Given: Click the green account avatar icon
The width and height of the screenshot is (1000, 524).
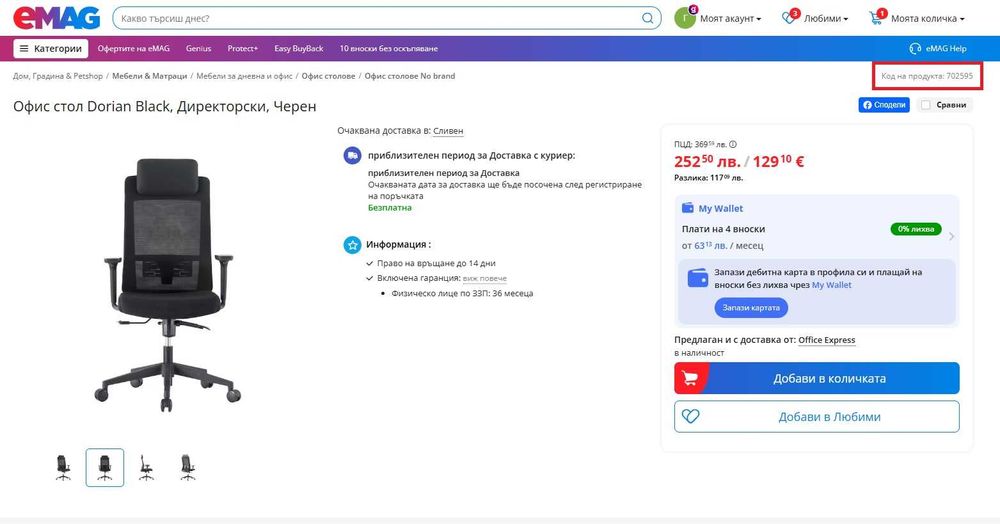Looking at the screenshot, I should click(685, 18).
